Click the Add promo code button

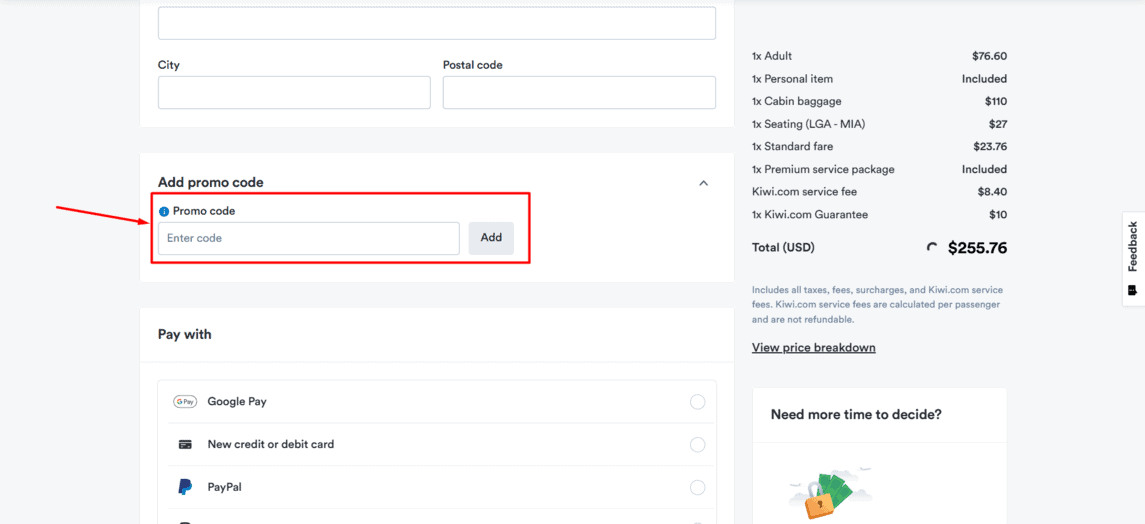491,238
